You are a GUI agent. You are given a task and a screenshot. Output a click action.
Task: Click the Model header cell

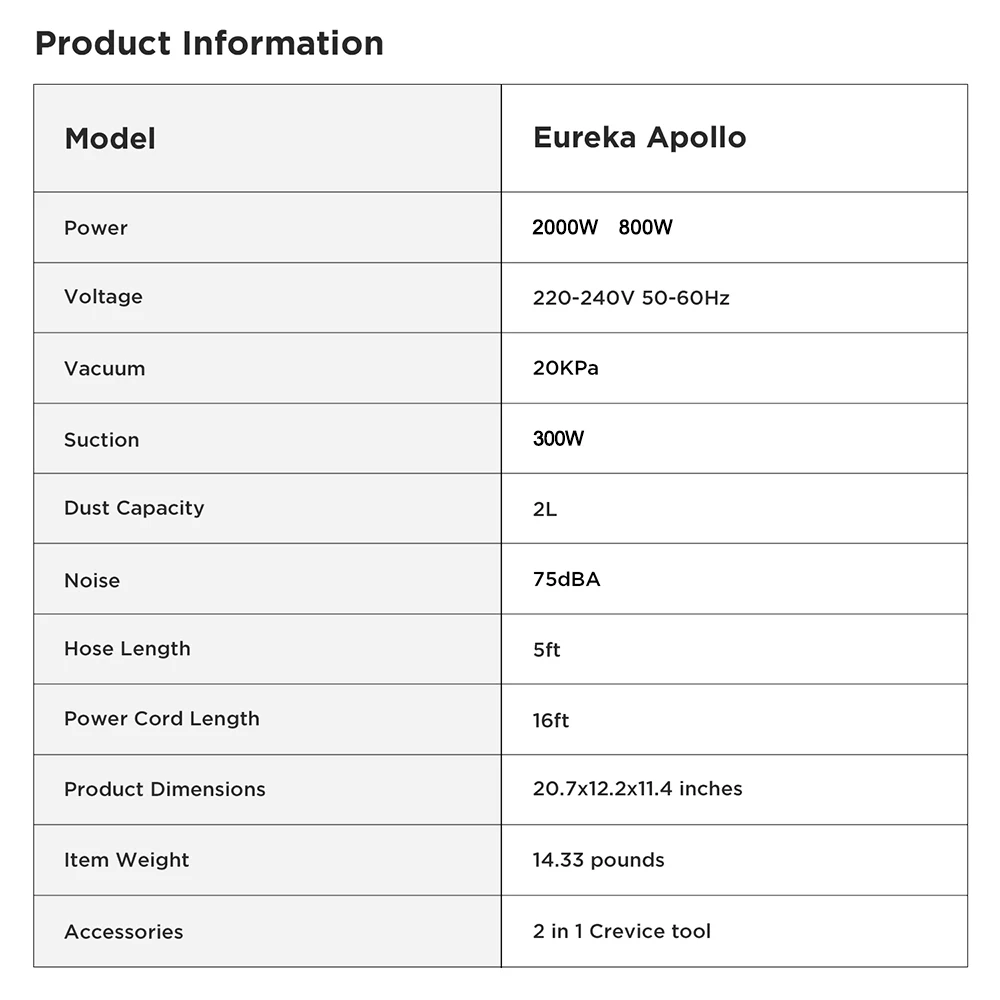pos(110,138)
